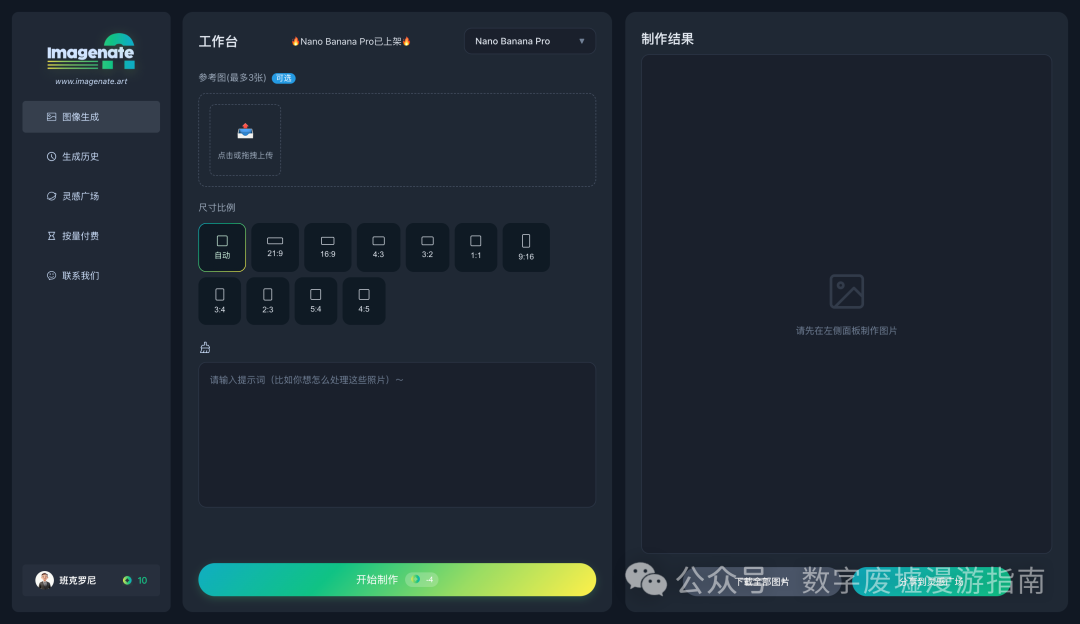
Task: Select the 自动 aspect ratio option
Action: click(222, 247)
